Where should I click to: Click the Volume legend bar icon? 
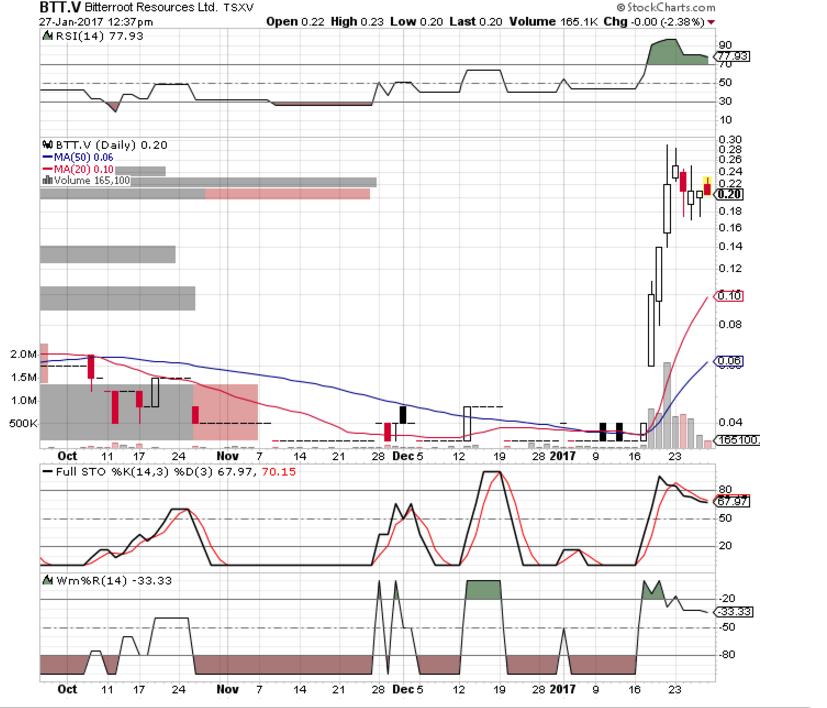[x=45, y=181]
